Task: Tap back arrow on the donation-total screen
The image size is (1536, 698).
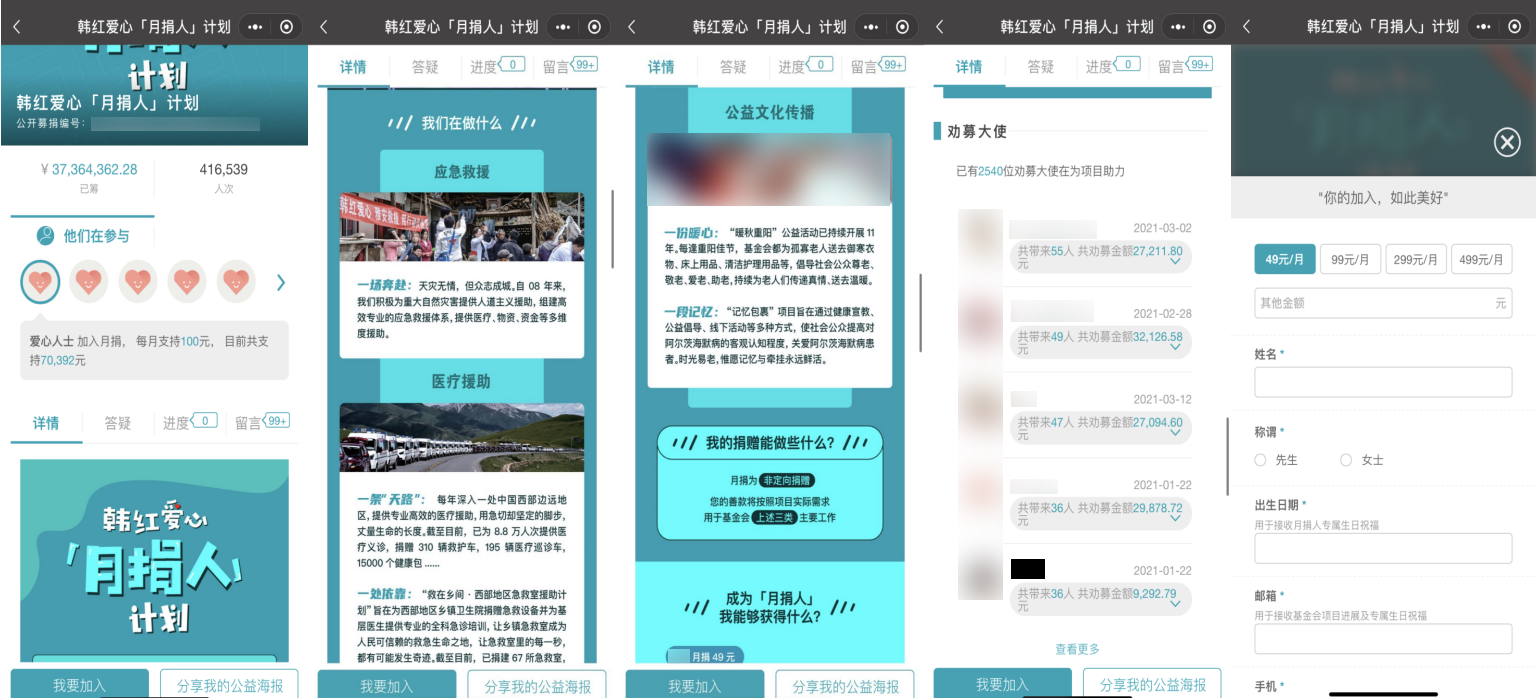Action: pos(16,27)
